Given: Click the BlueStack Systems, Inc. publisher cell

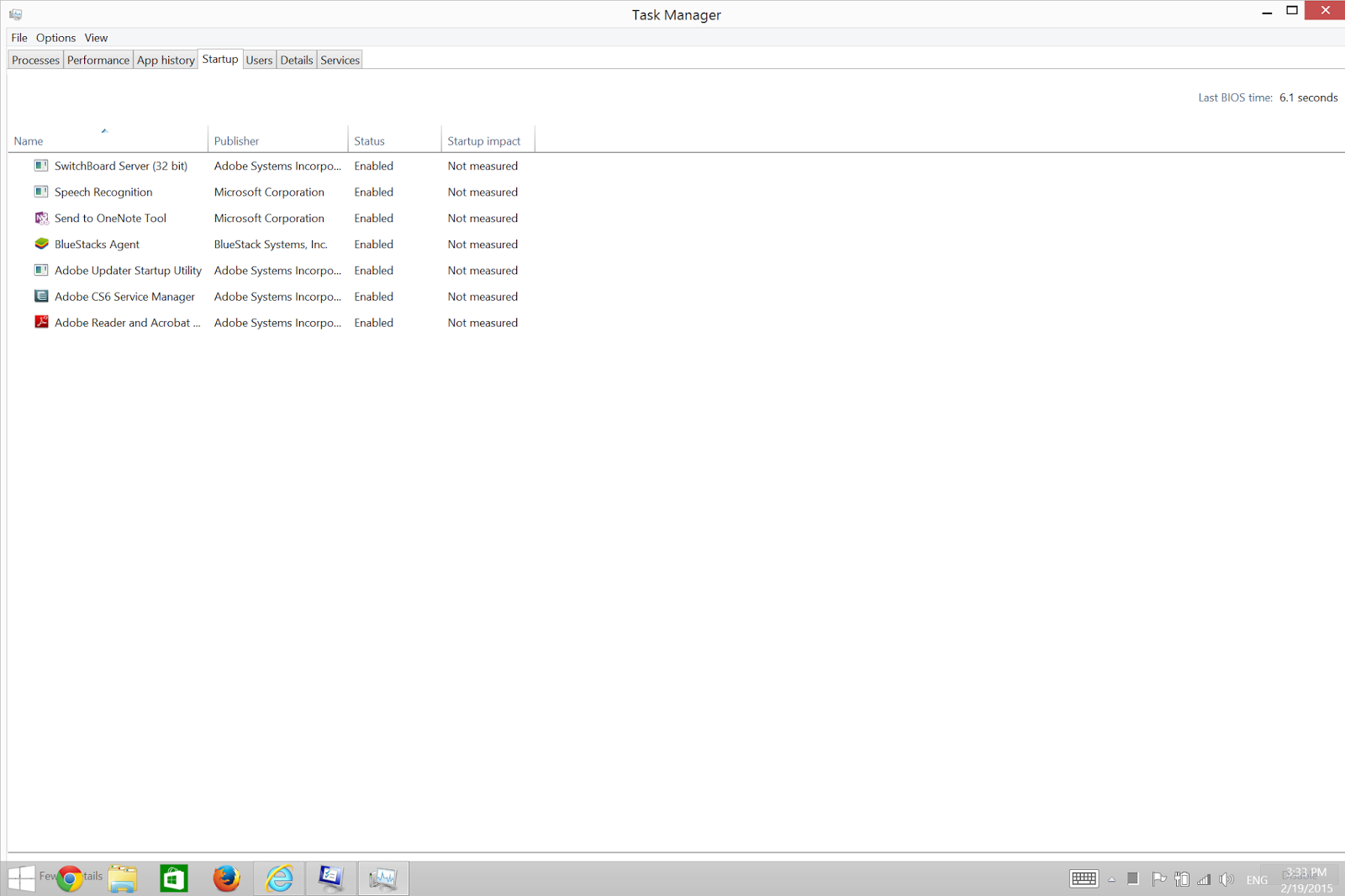Looking at the screenshot, I should 271,244.
